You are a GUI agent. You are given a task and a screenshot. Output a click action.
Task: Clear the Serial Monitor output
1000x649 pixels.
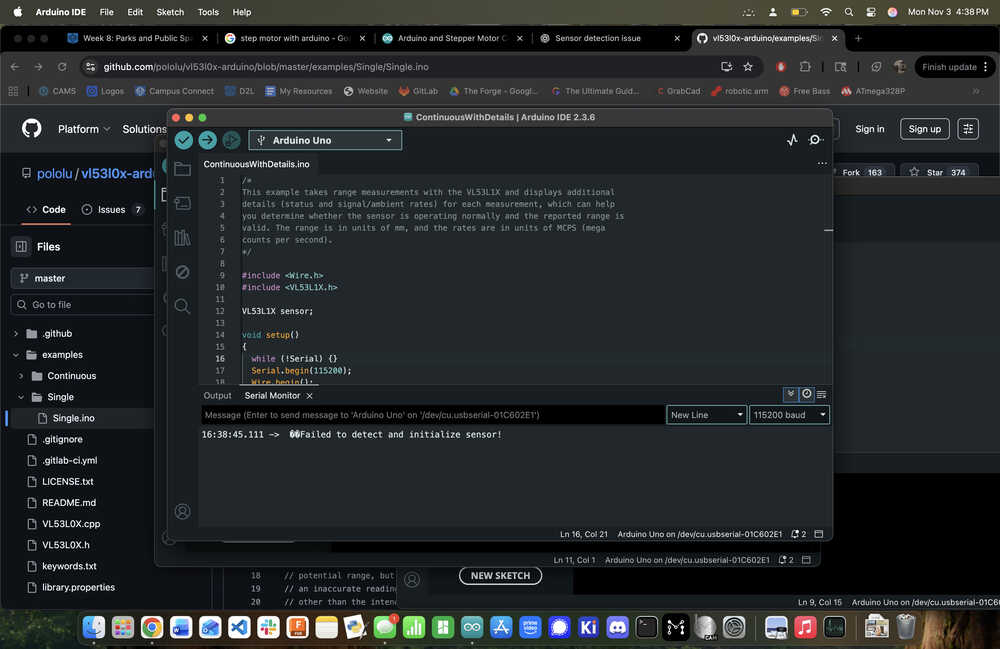(x=822, y=394)
